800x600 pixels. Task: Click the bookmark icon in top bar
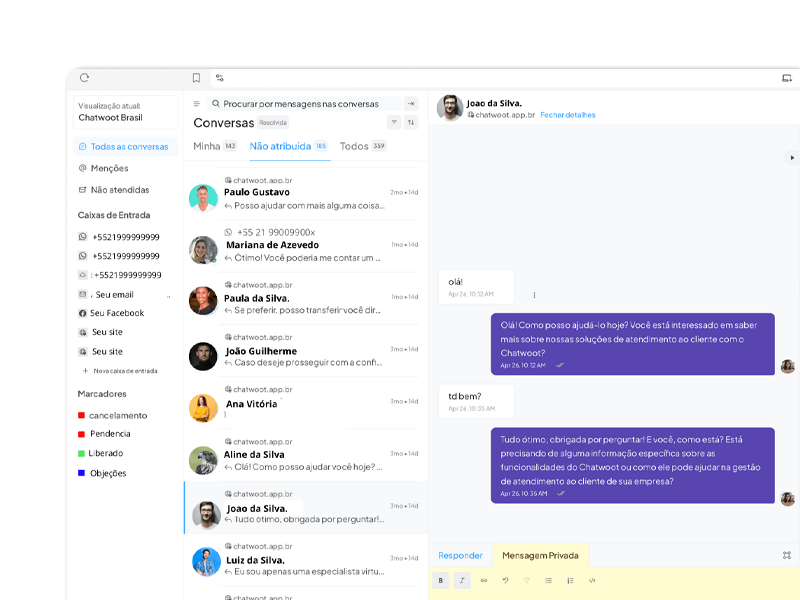[x=196, y=78]
